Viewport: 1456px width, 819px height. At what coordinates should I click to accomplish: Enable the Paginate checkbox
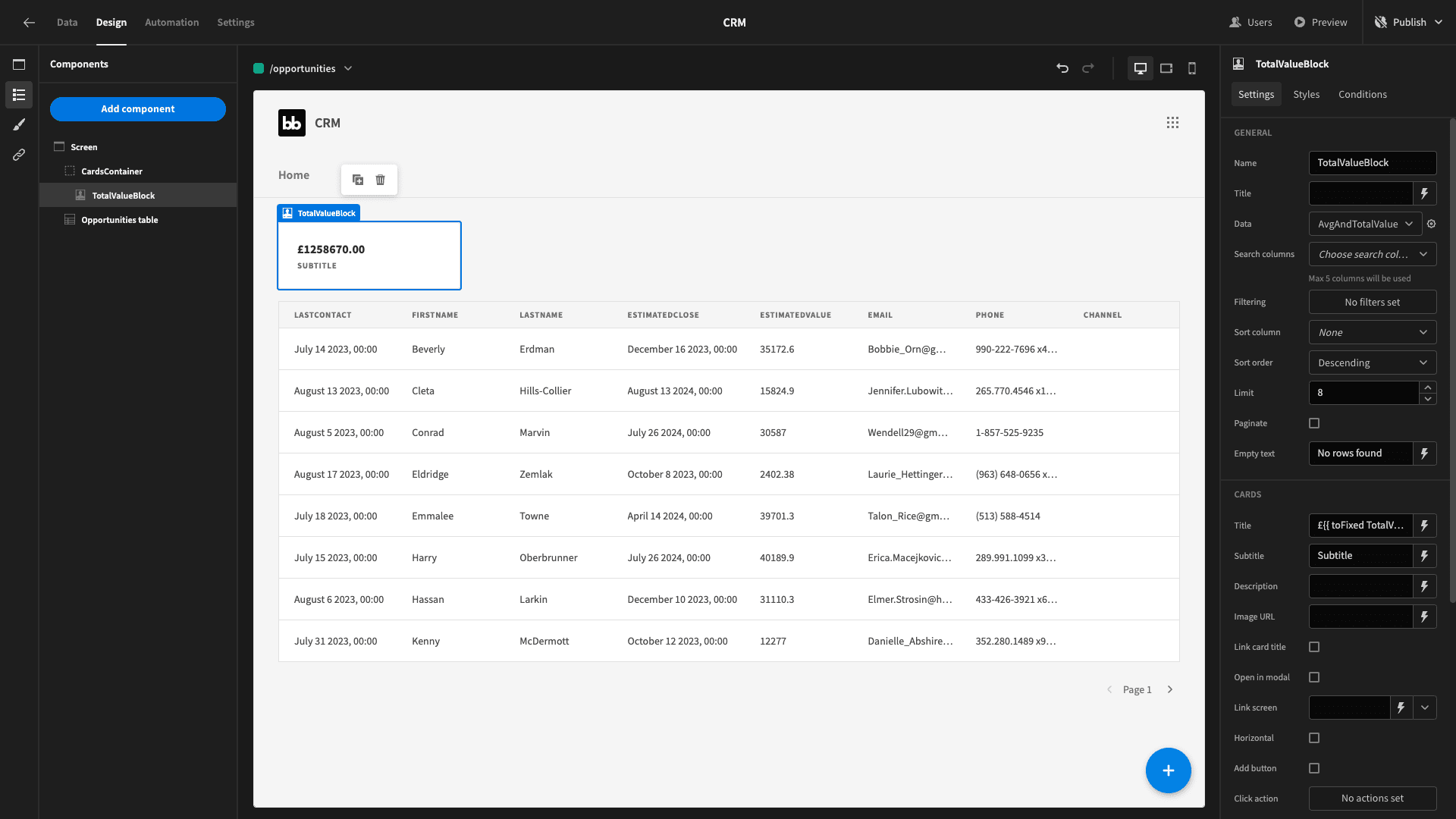coord(1314,423)
